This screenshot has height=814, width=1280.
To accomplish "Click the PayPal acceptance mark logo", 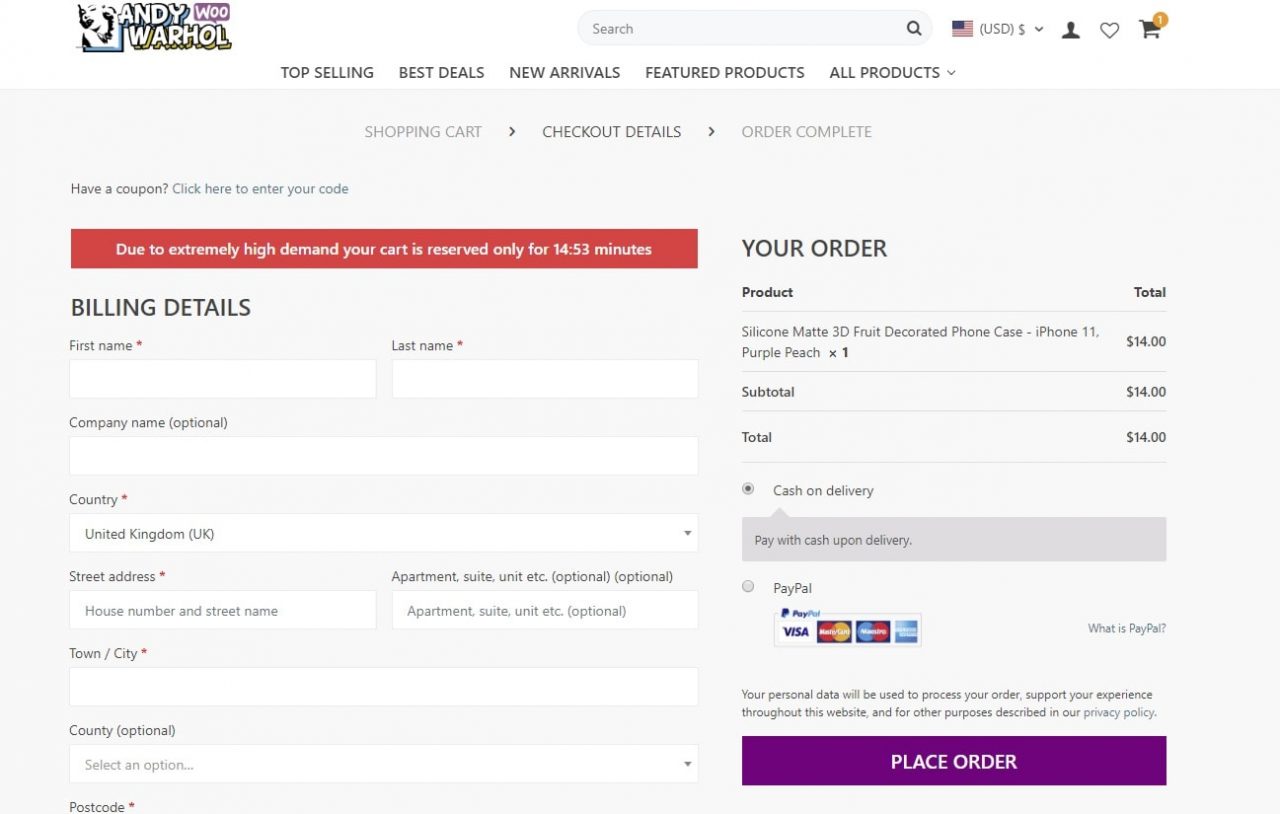I will click(801, 613).
